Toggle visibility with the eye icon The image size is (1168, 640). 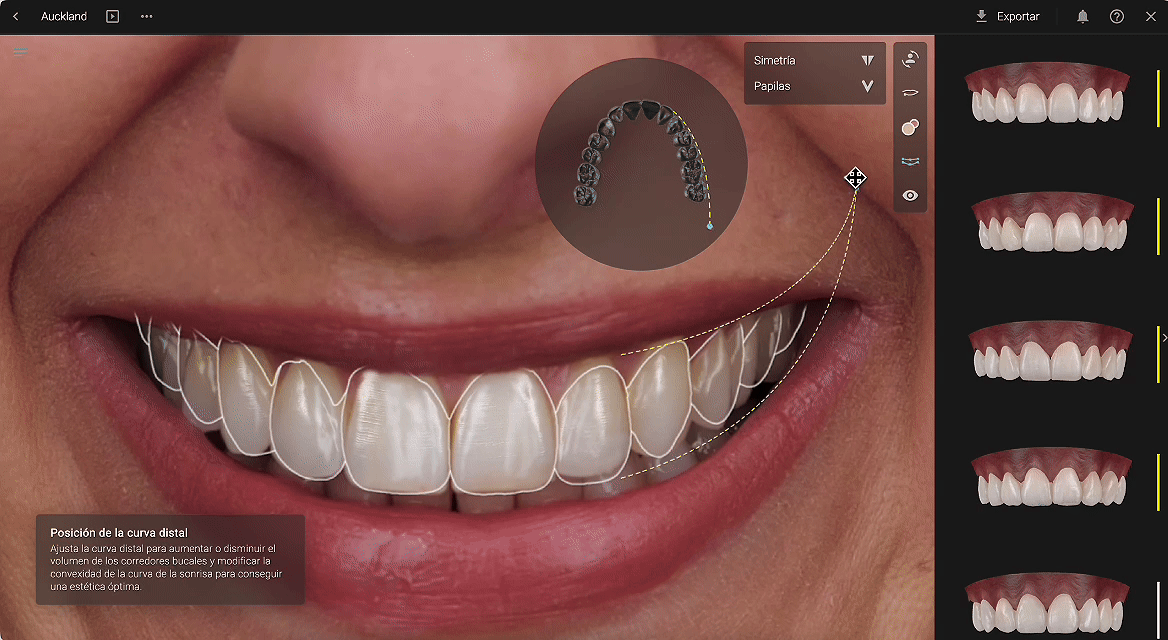click(x=910, y=195)
